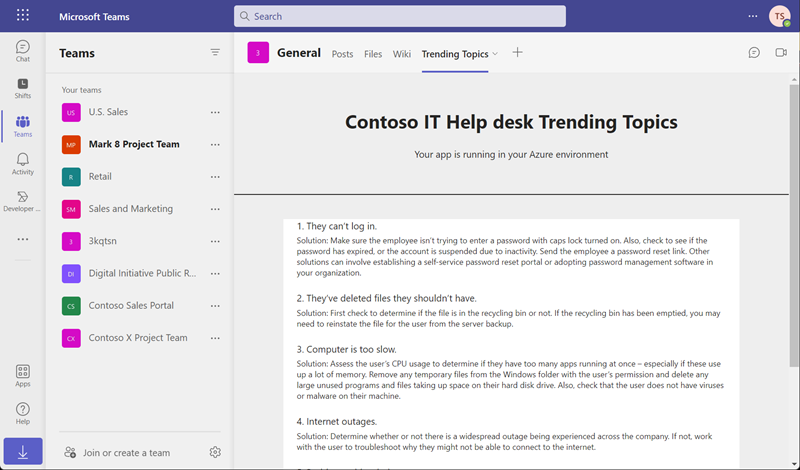Open more options for Contoso X Project Team

(x=215, y=338)
